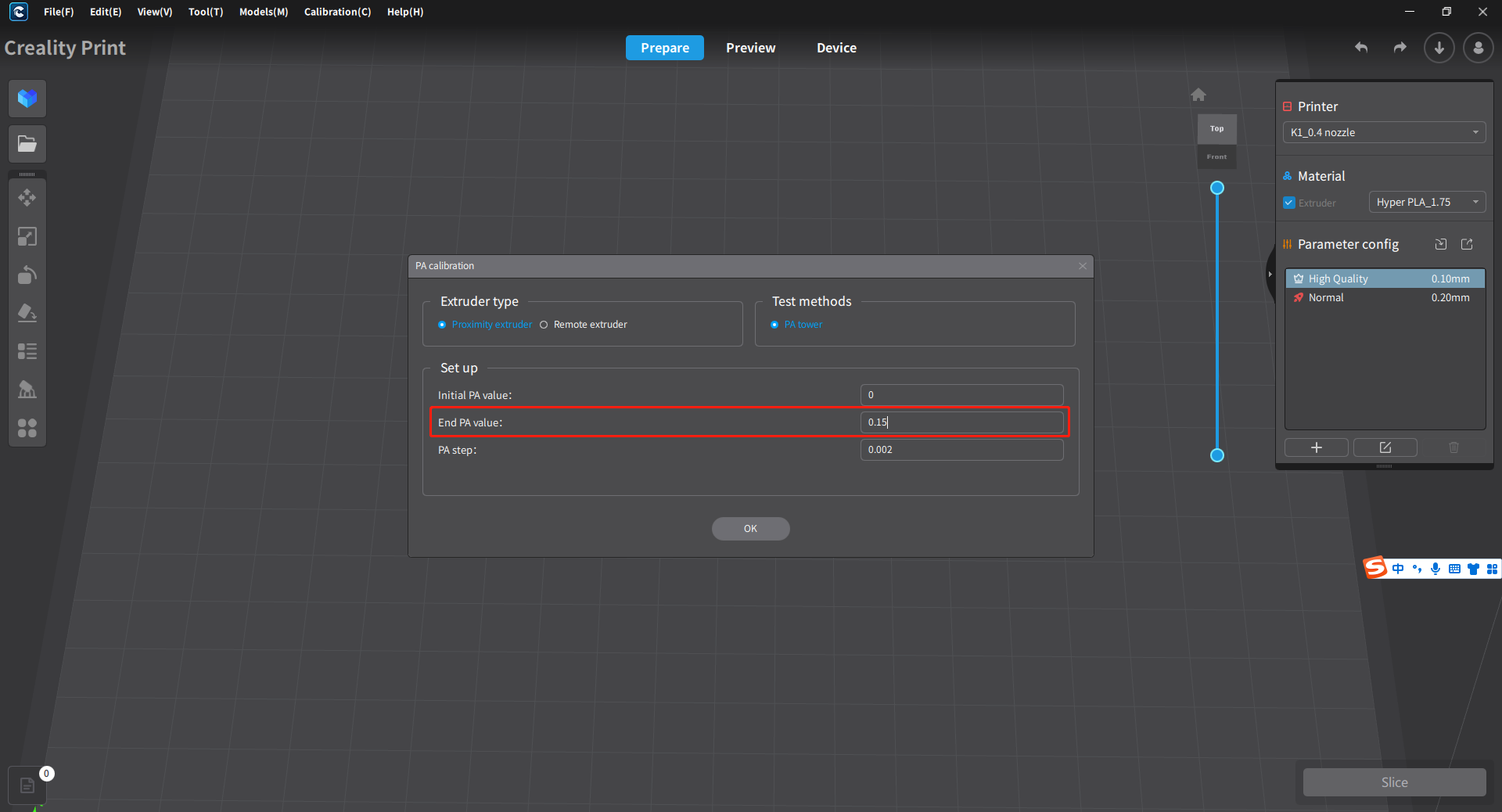Select Remote extruder radio option

[584, 325]
